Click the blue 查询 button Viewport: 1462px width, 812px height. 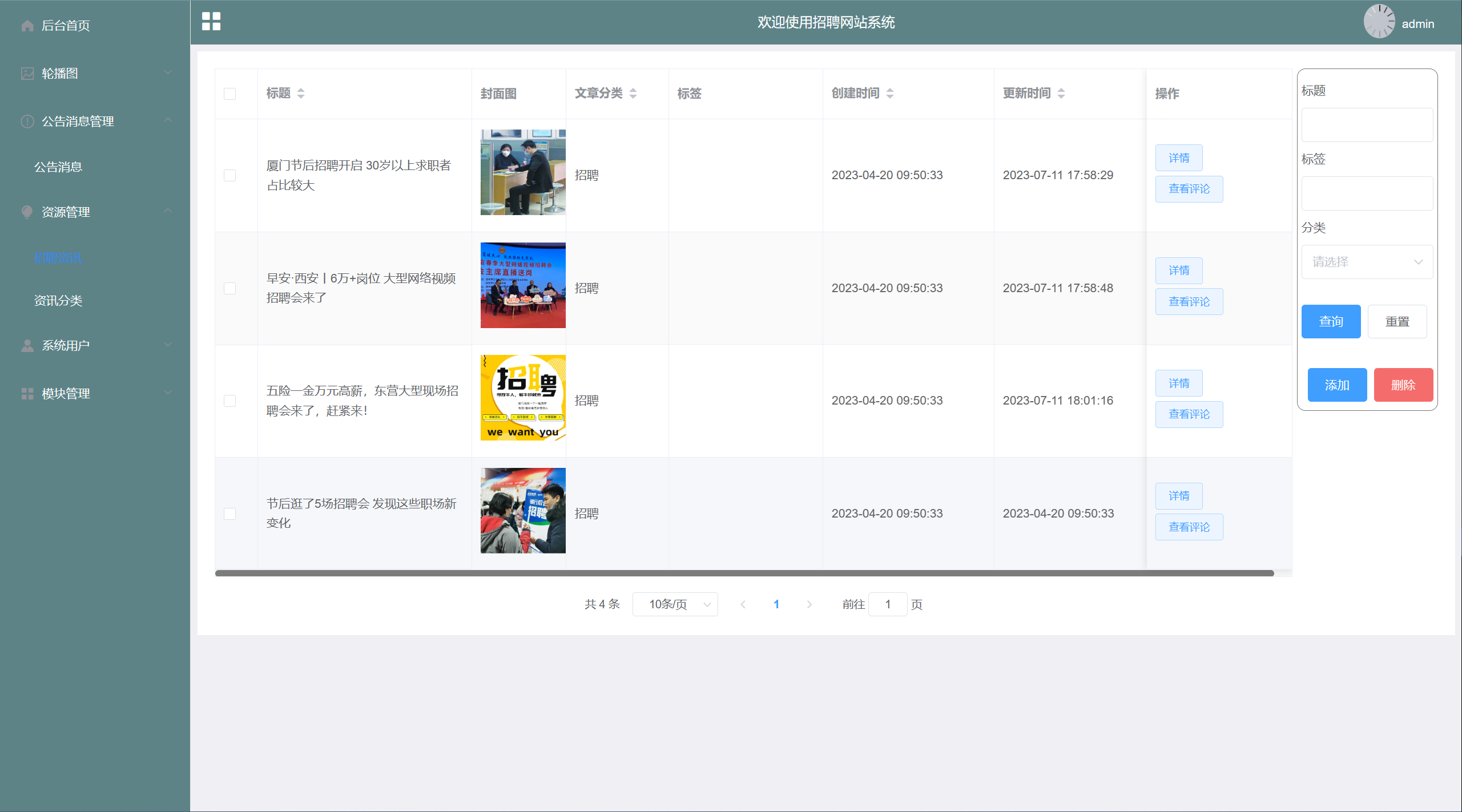[1331, 322]
